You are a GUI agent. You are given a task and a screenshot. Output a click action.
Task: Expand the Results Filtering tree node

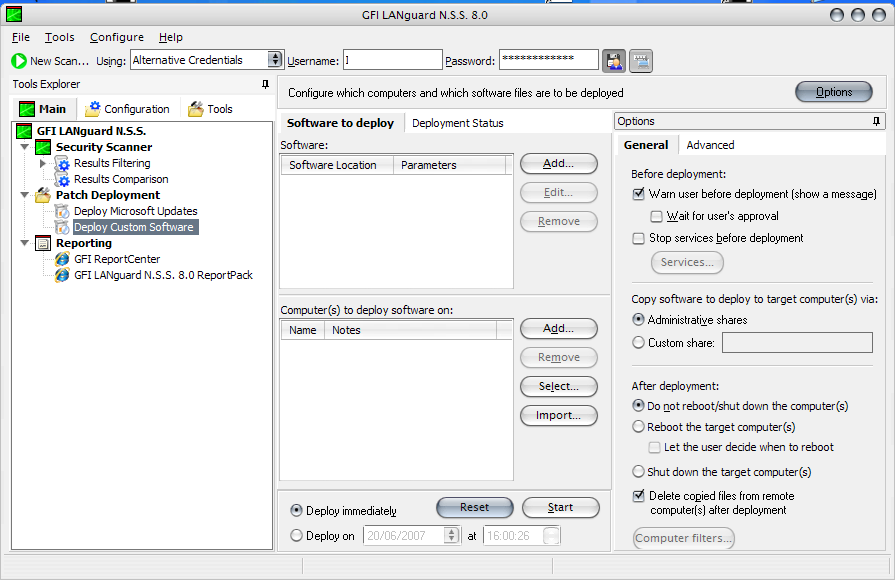[x=43, y=164]
